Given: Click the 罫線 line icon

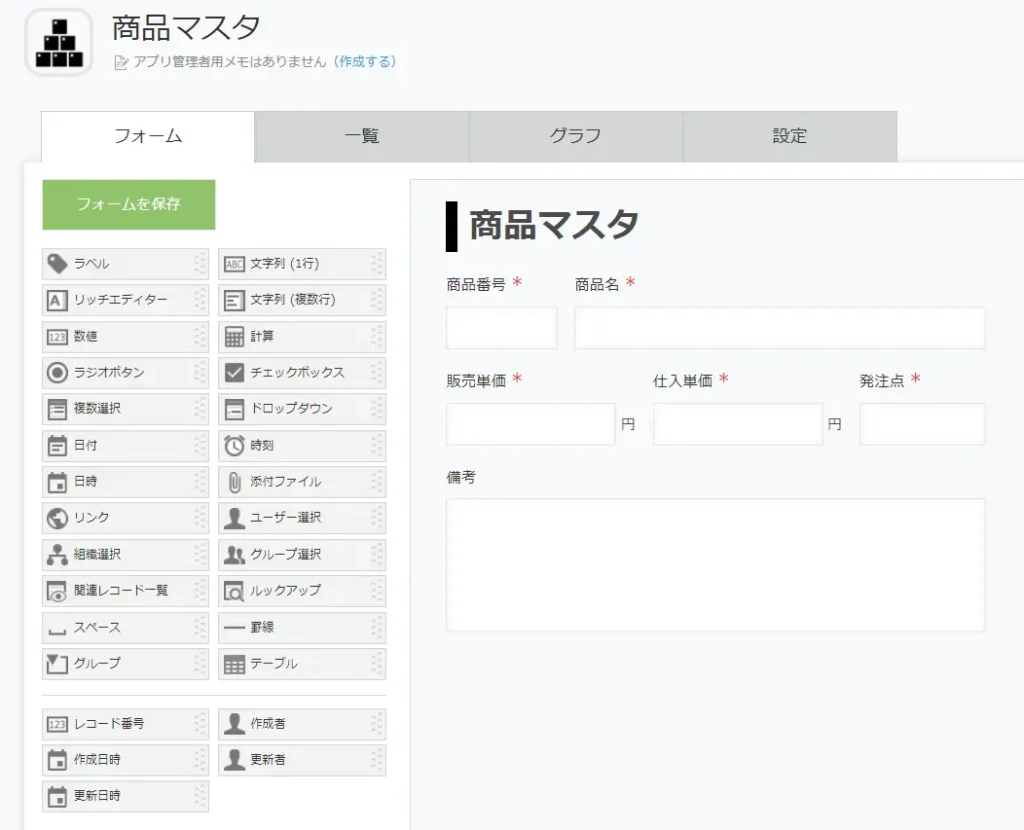Looking at the screenshot, I should click(234, 628).
